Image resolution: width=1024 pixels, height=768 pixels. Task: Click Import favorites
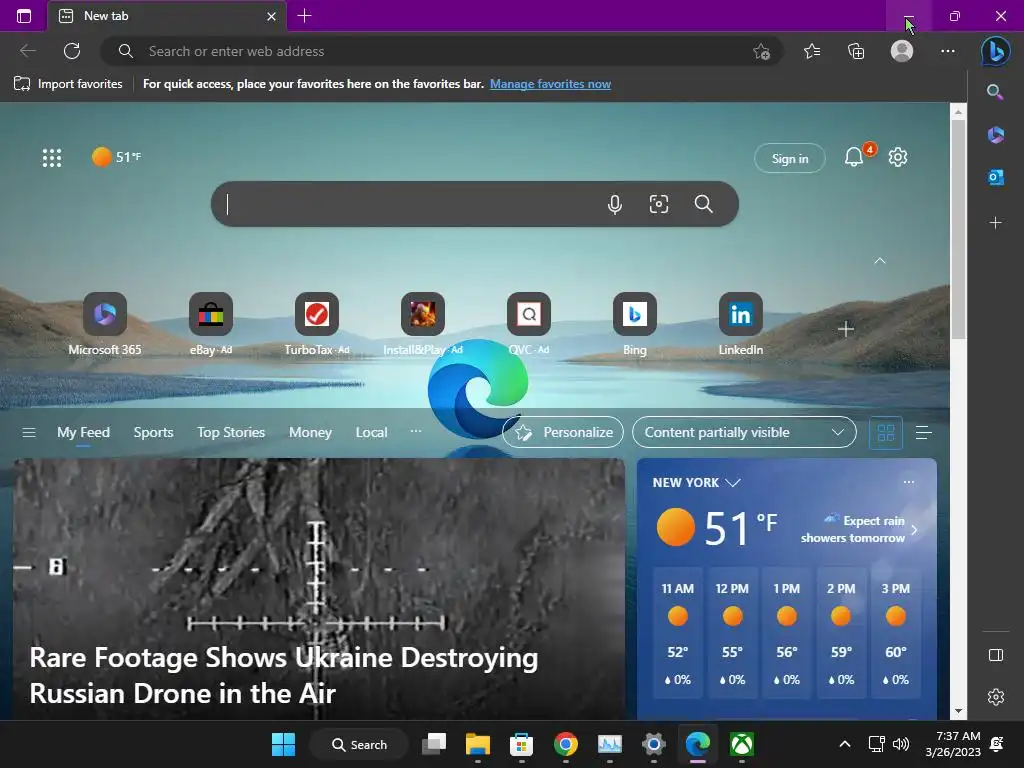tap(68, 84)
